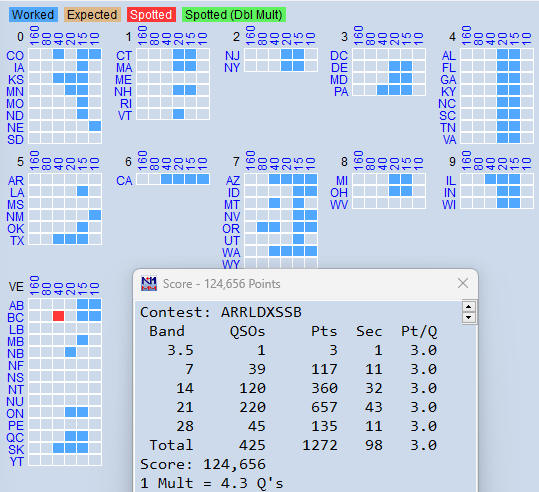Click the CO 40 meter worked cell
539x492 pixels.
pyautogui.click(x=58, y=54)
